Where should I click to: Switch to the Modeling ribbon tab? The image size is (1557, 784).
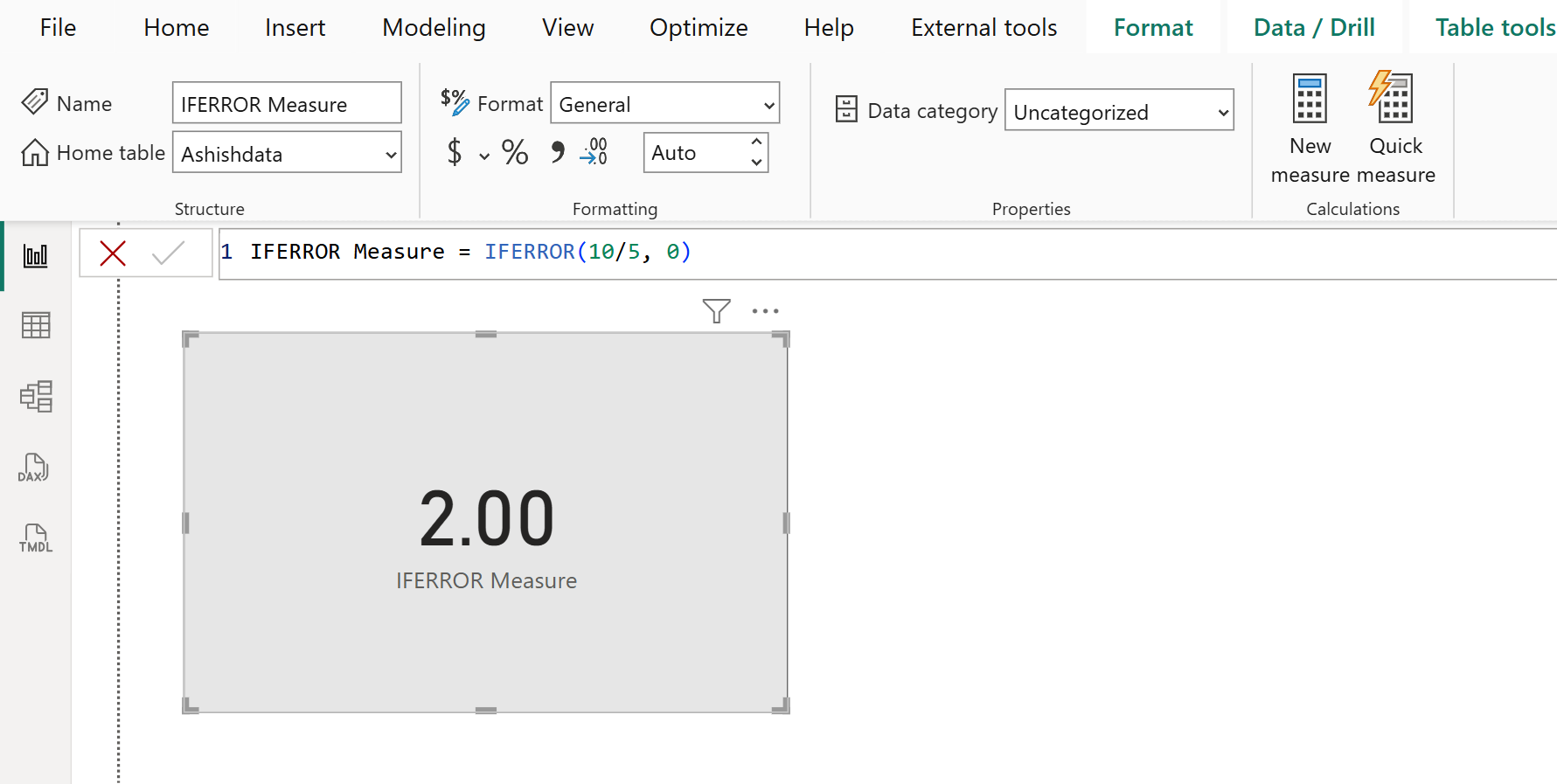point(434,28)
